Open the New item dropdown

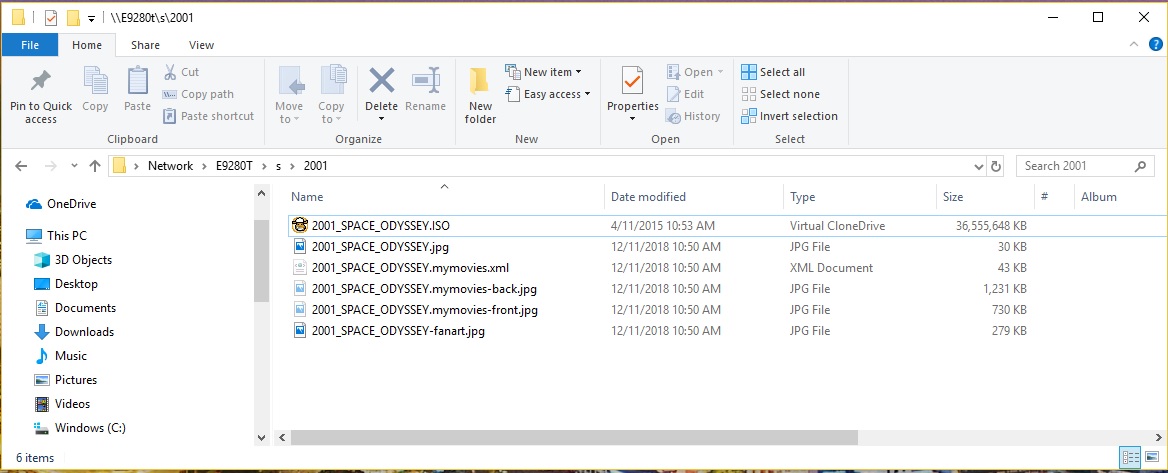[x=544, y=72]
